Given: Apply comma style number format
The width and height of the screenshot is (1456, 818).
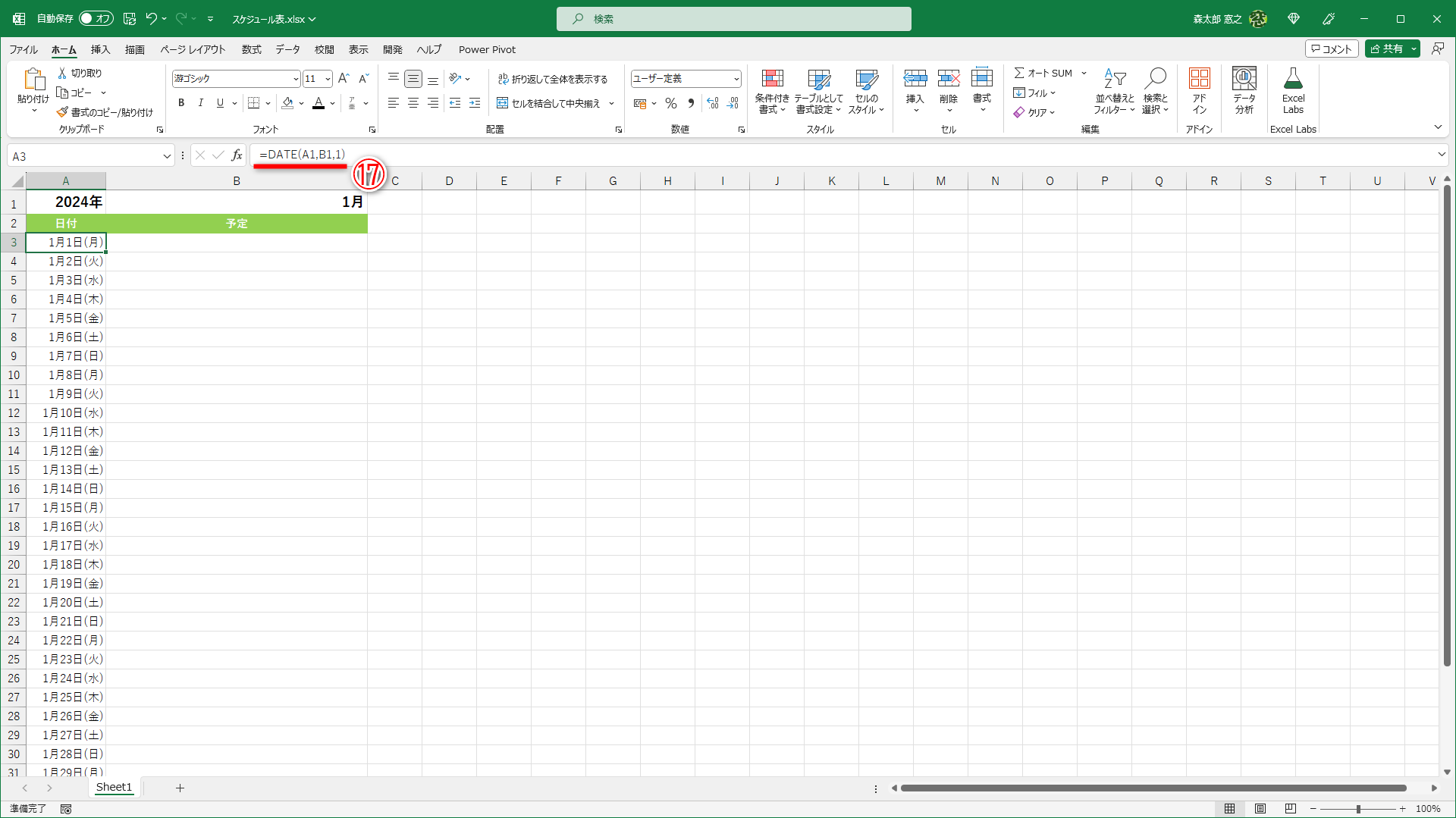Looking at the screenshot, I should 691,103.
